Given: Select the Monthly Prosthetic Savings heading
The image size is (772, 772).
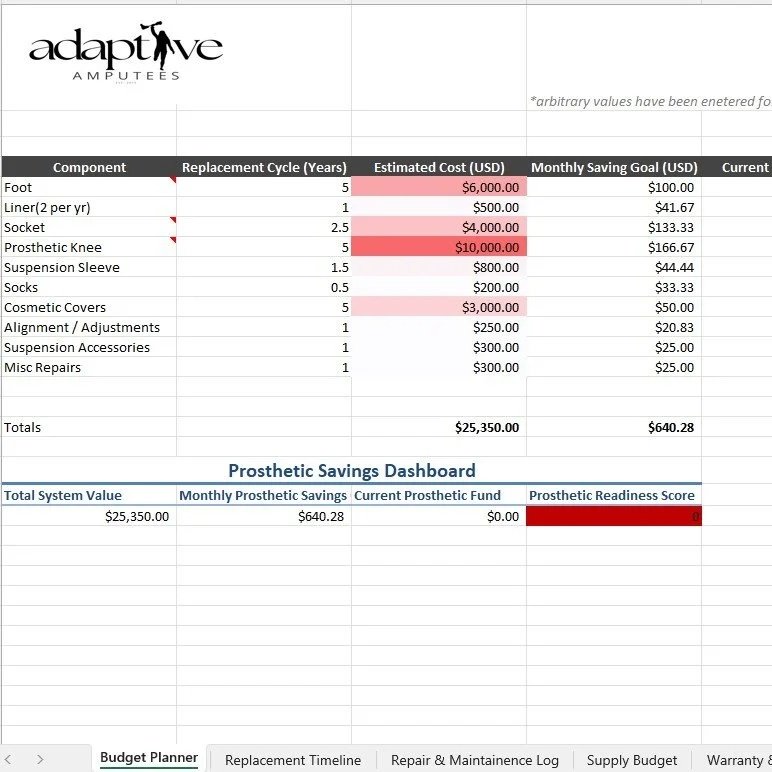Looking at the screenshot, I should pyautogui.click(x=264, y=495).
